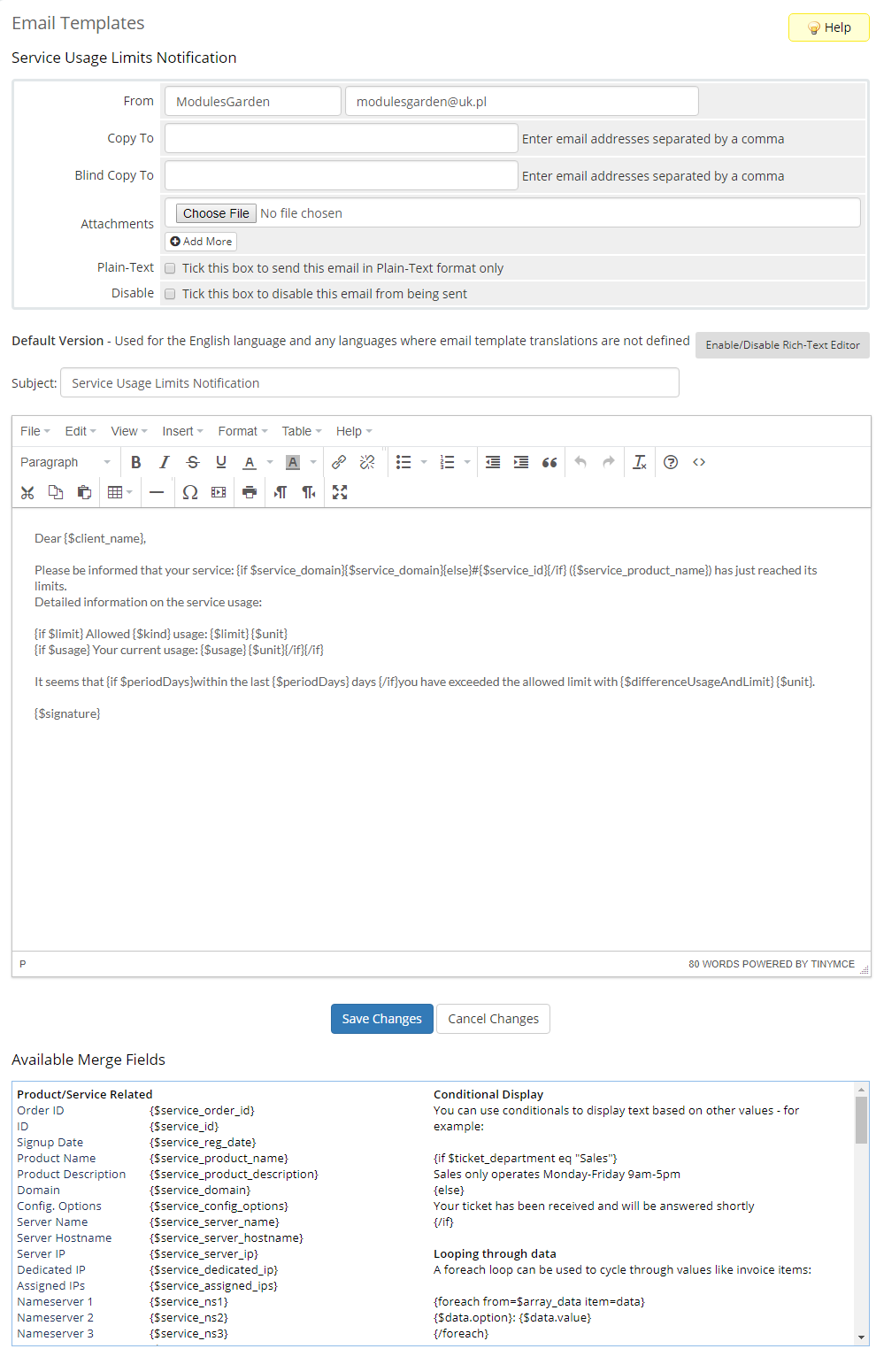Open the File menu in the editor
Image resolution: width=876 pixels, height=1372 pixels.
coord(35,431)
